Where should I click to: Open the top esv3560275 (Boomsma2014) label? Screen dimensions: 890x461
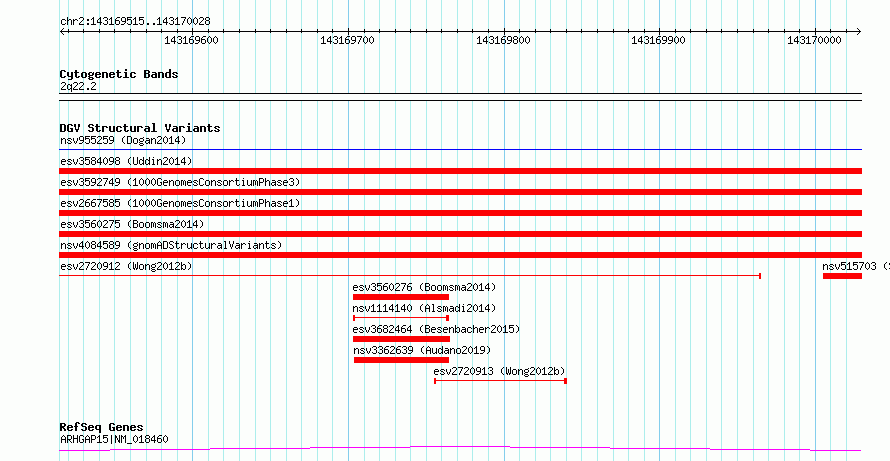coord(132,224)
